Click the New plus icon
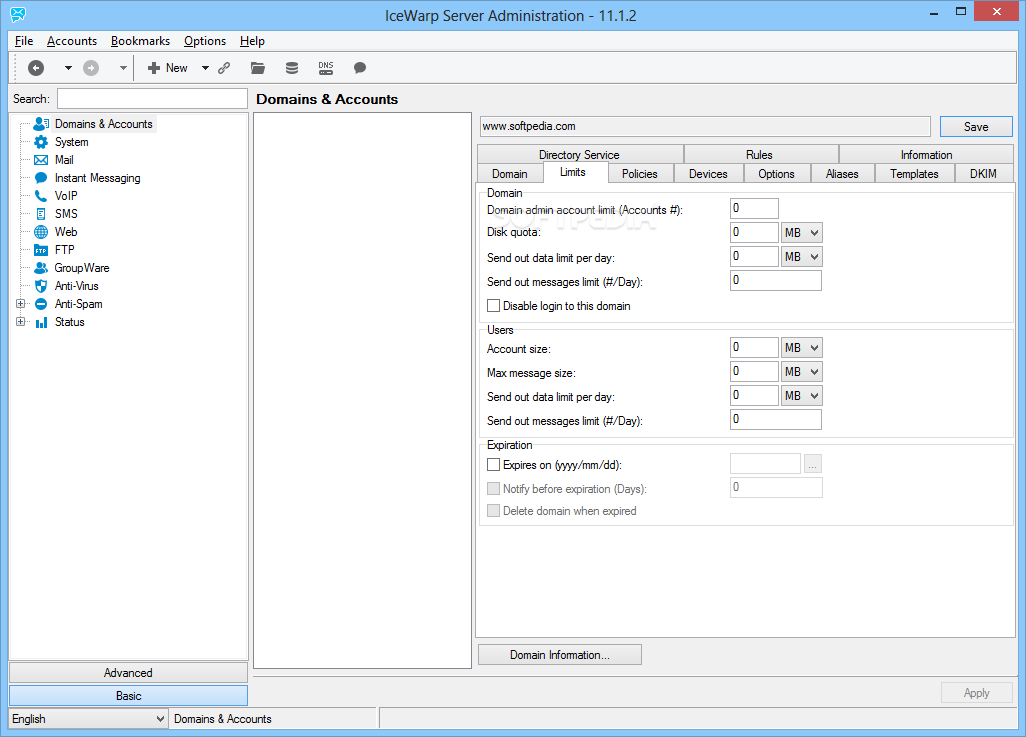Image resolution: width=1026 pixels, height=737 pixels. click(154, 67)
